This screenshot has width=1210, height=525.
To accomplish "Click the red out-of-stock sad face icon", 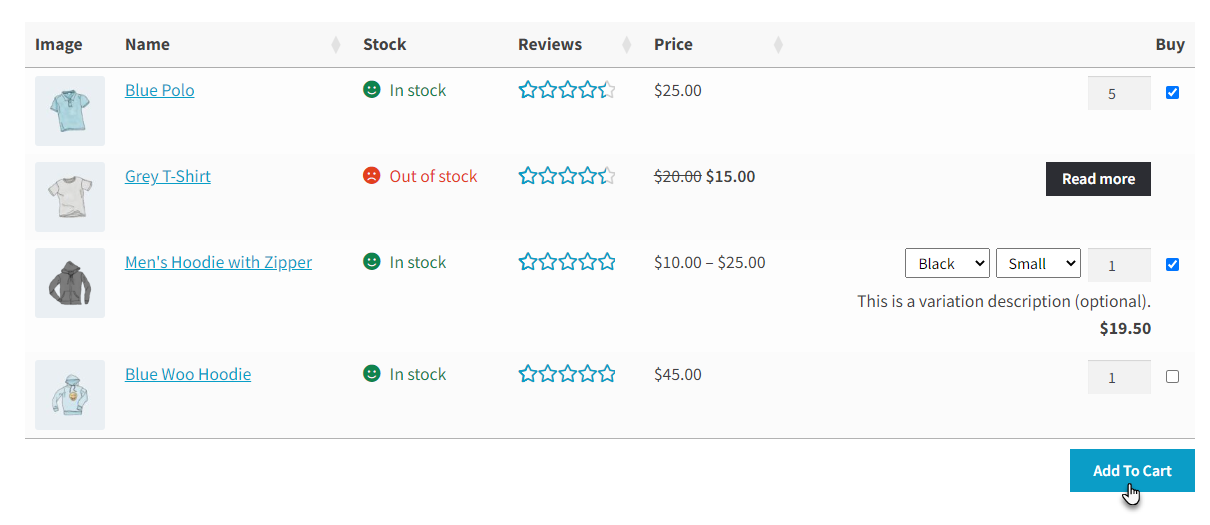I will tap(372, 176).
